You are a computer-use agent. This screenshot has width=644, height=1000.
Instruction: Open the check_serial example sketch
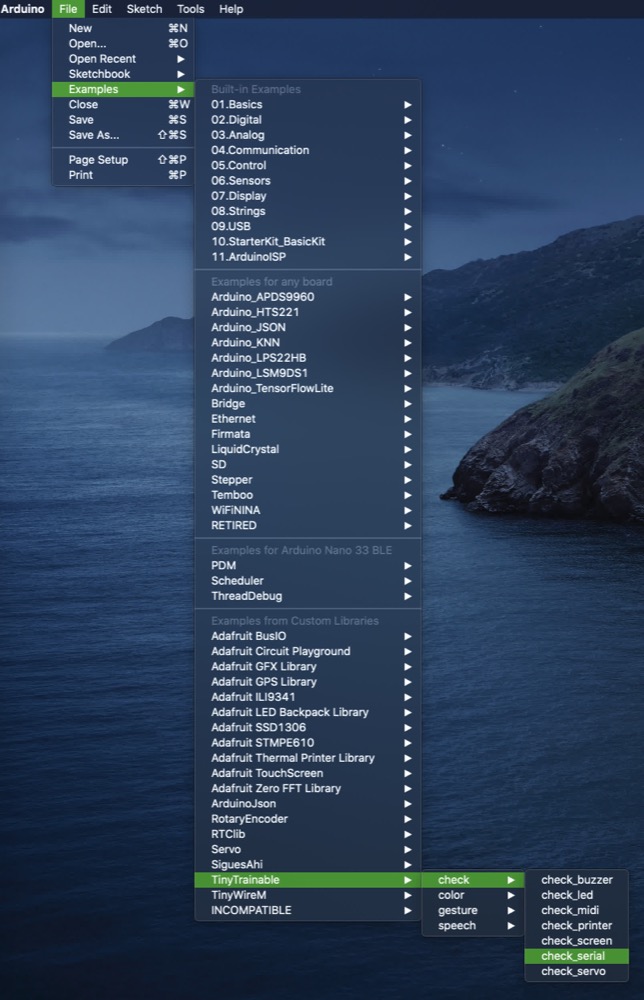573,956
